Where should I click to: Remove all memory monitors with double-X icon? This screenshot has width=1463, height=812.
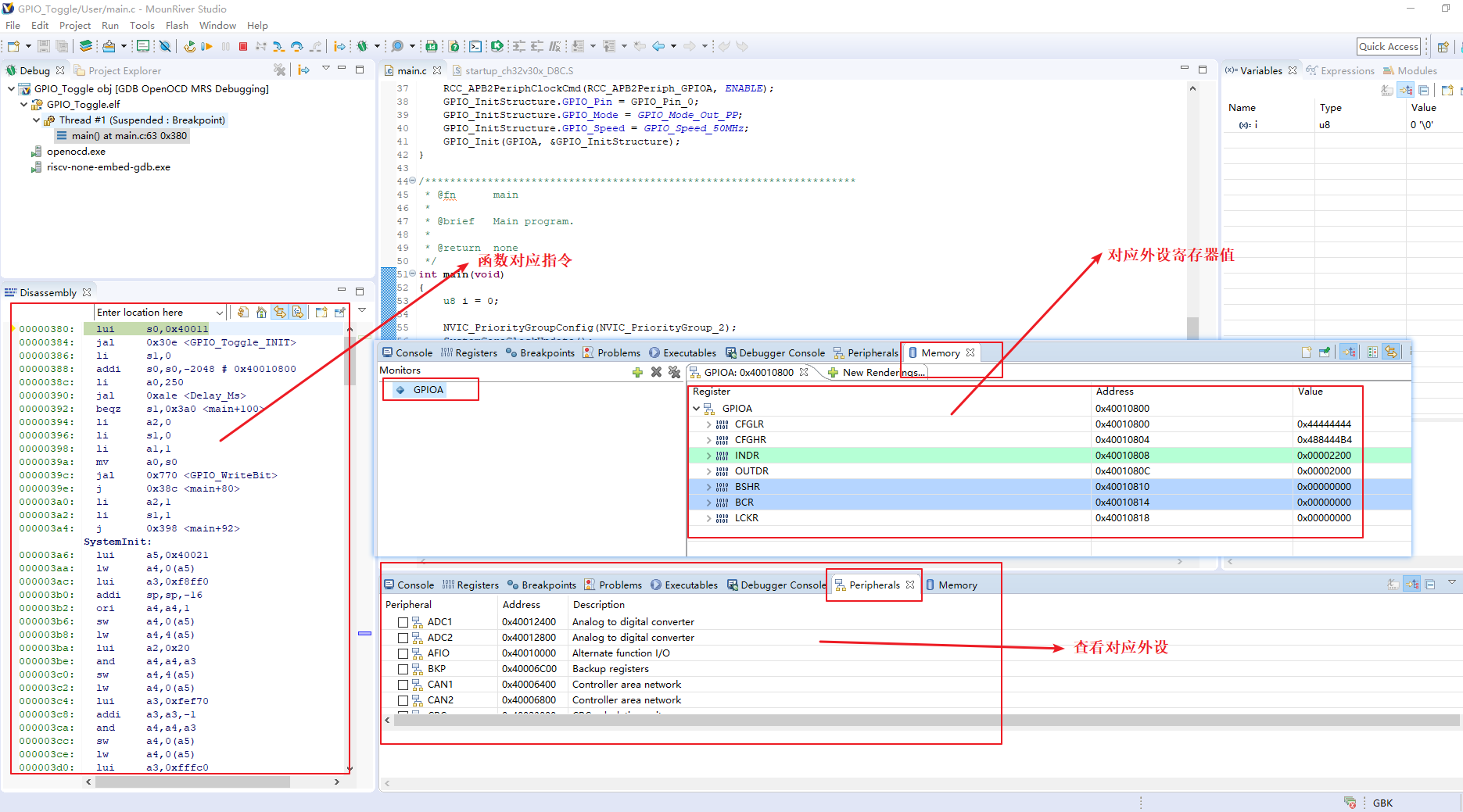point(674,372)
